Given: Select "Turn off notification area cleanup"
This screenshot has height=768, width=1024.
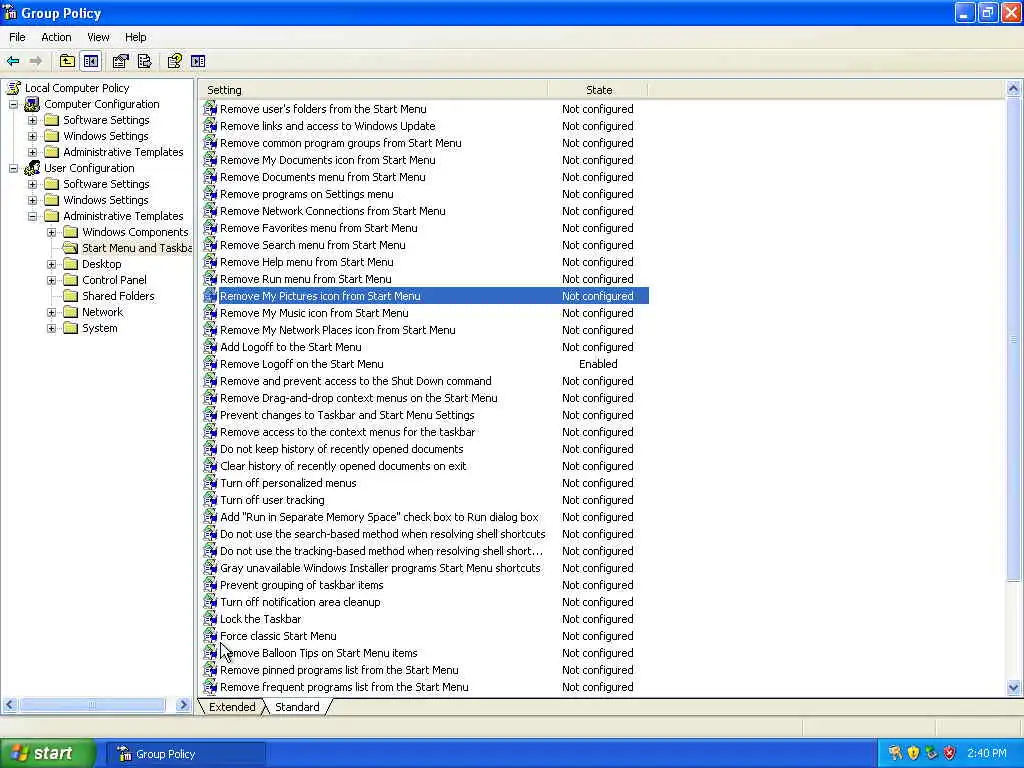Looking at the screenshot, I should pos(300,601).
